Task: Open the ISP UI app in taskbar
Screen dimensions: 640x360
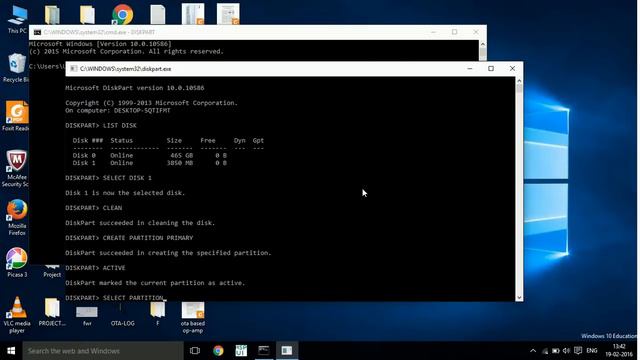Action: click(x=241, y=351)
